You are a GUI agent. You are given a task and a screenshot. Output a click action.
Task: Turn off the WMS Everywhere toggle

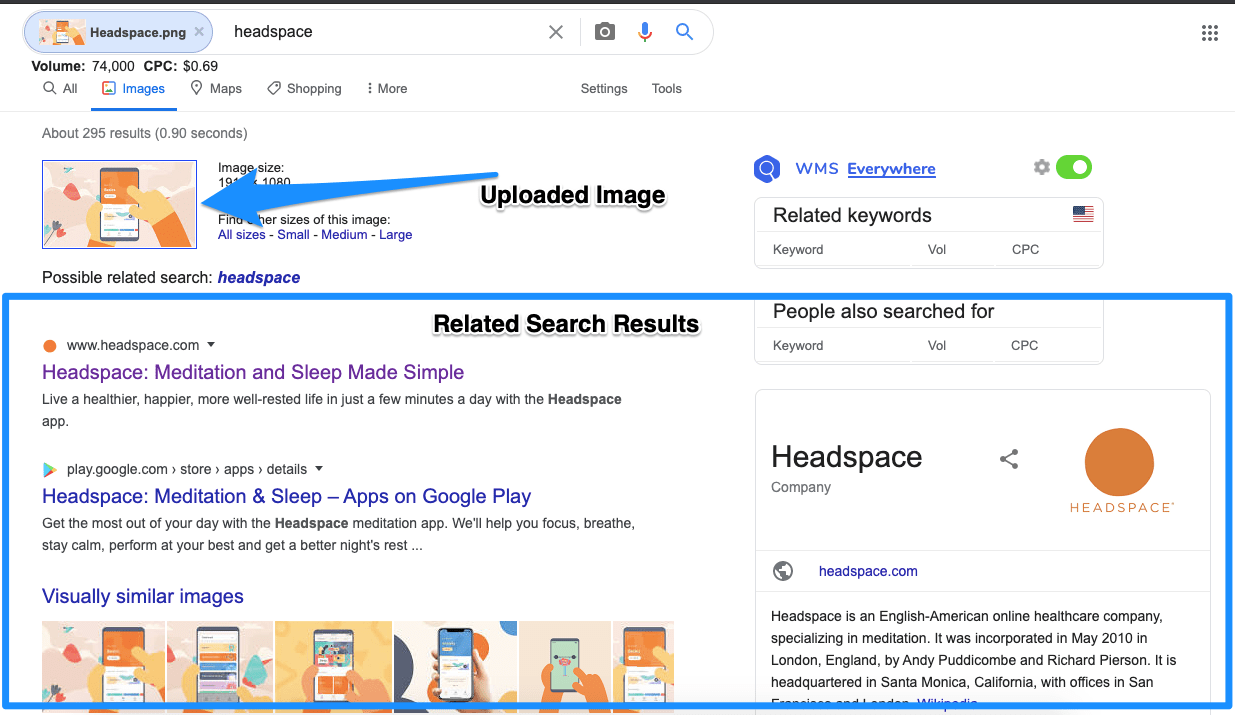coord(1074,167)
